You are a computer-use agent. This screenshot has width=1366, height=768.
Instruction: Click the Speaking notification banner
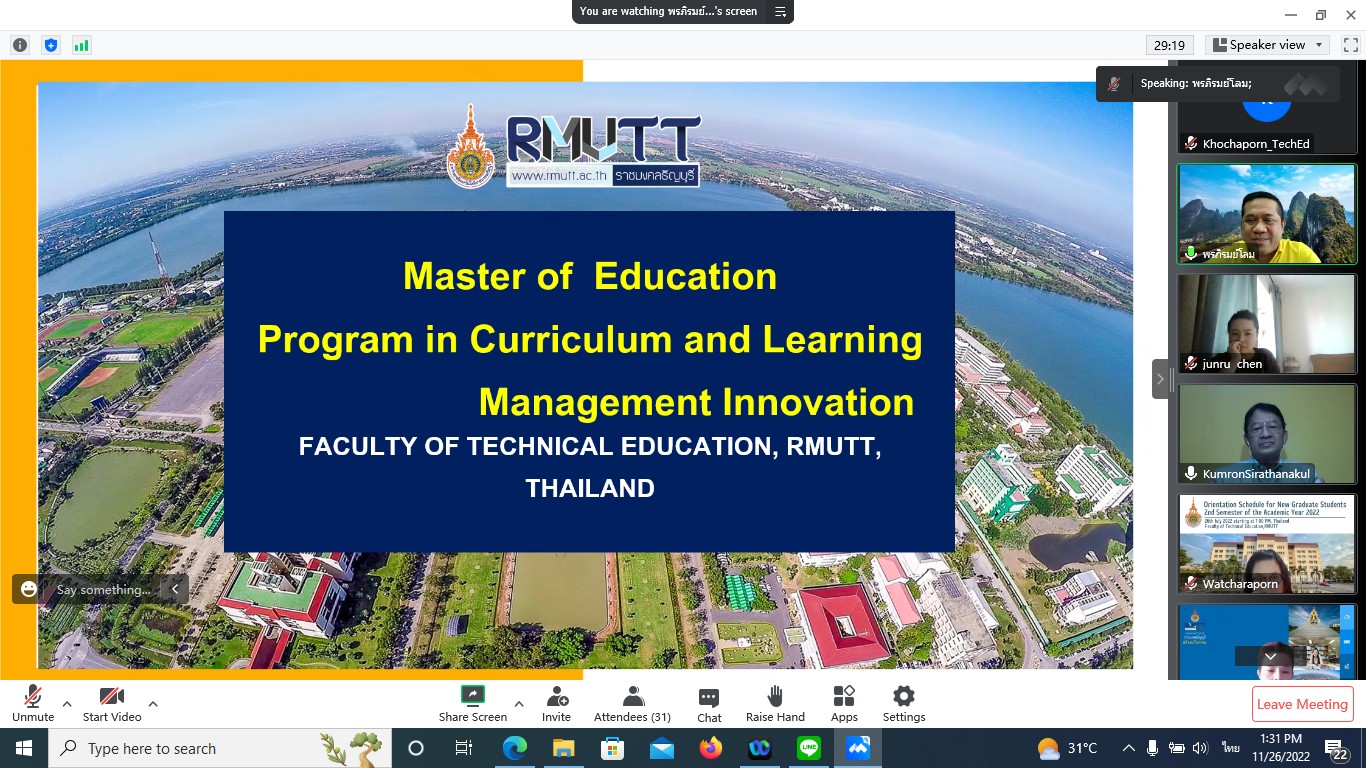pyautogui.click(x=1217, y=84)
